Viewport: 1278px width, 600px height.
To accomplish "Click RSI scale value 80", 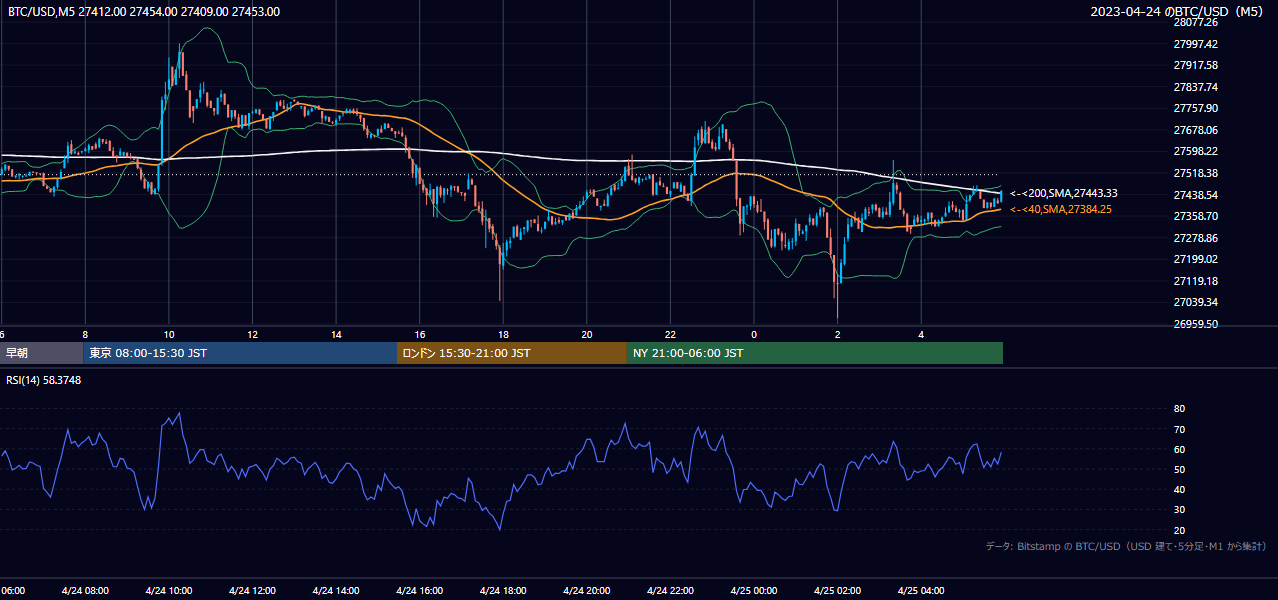I will (1179, 409).
